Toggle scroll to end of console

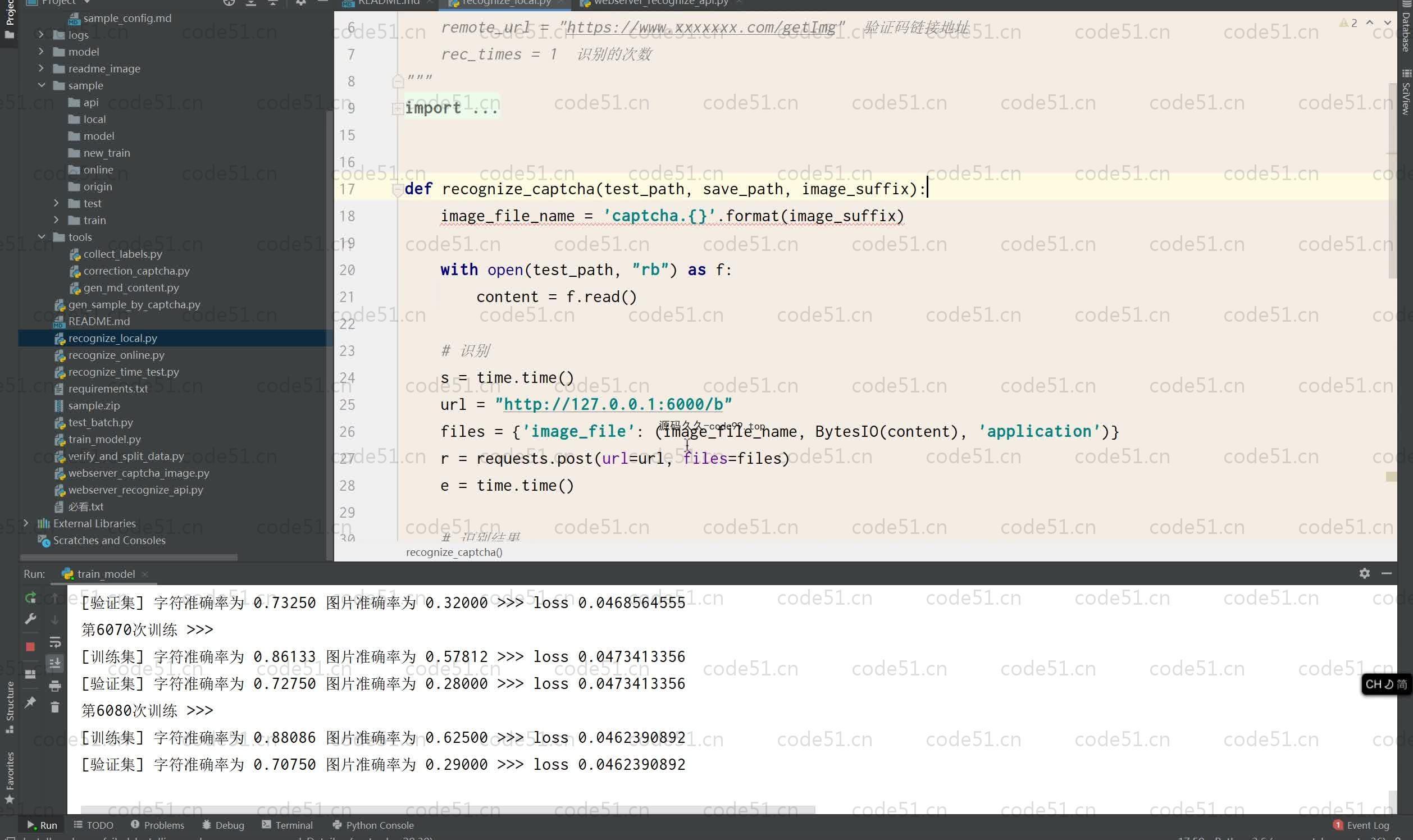coord(55,663)
